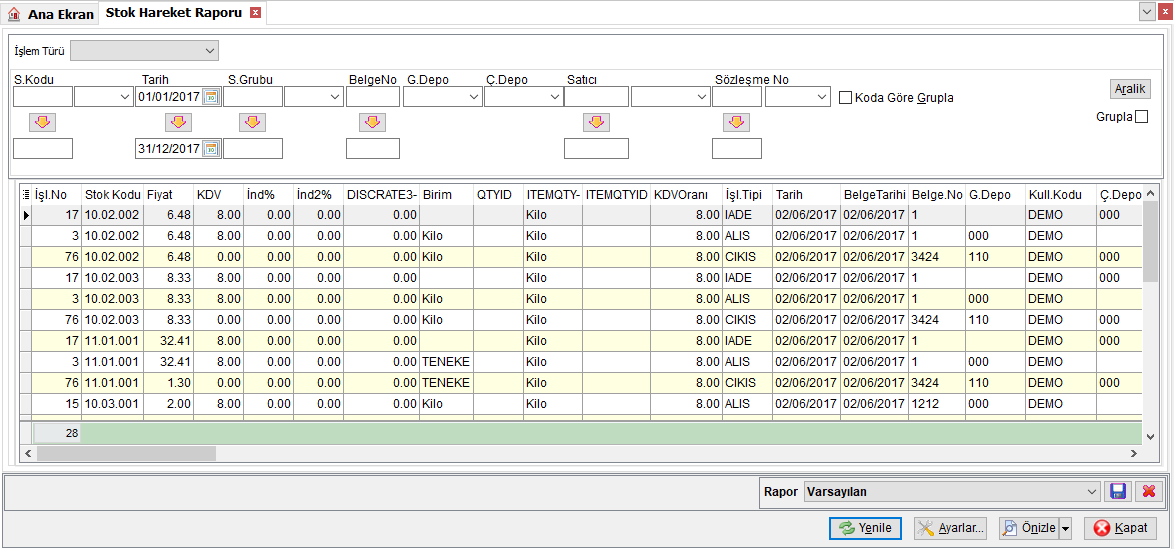This screenshot has height=549, width=1174.
Task: Click the down arrow button under BelgeNo
Action: 372,122
